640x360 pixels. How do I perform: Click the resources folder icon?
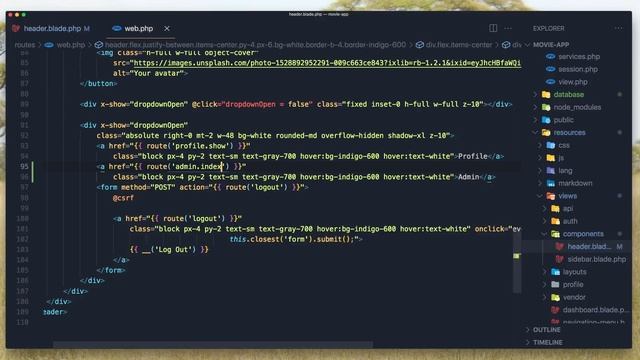tap(546, 133)
